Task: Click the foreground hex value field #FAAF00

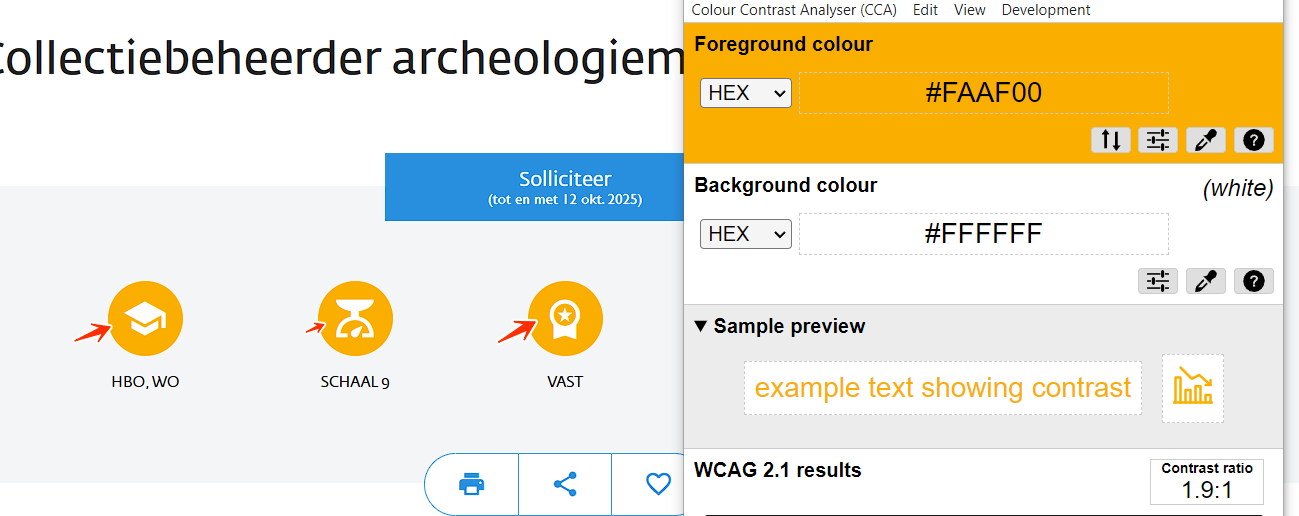Action: [983, 93]
